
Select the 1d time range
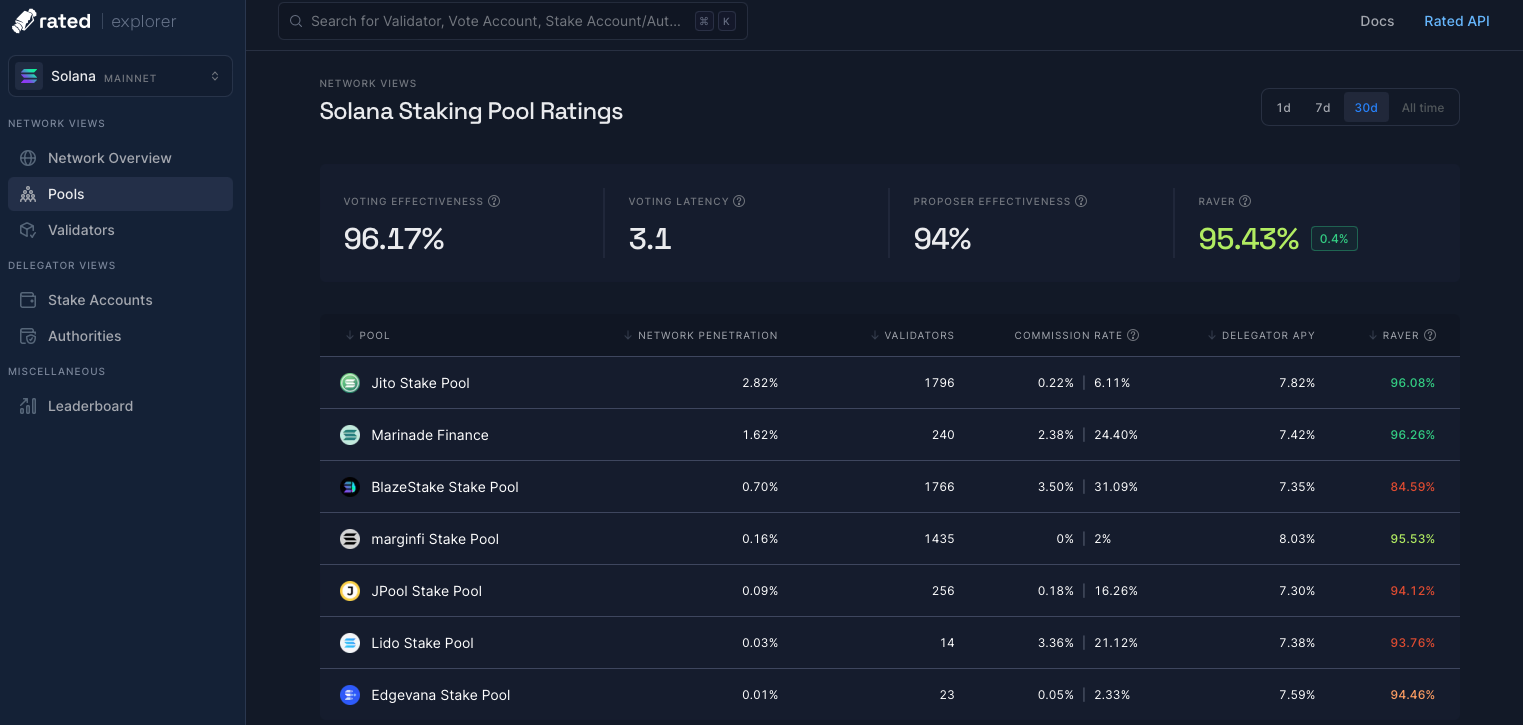pos(1283,107)
